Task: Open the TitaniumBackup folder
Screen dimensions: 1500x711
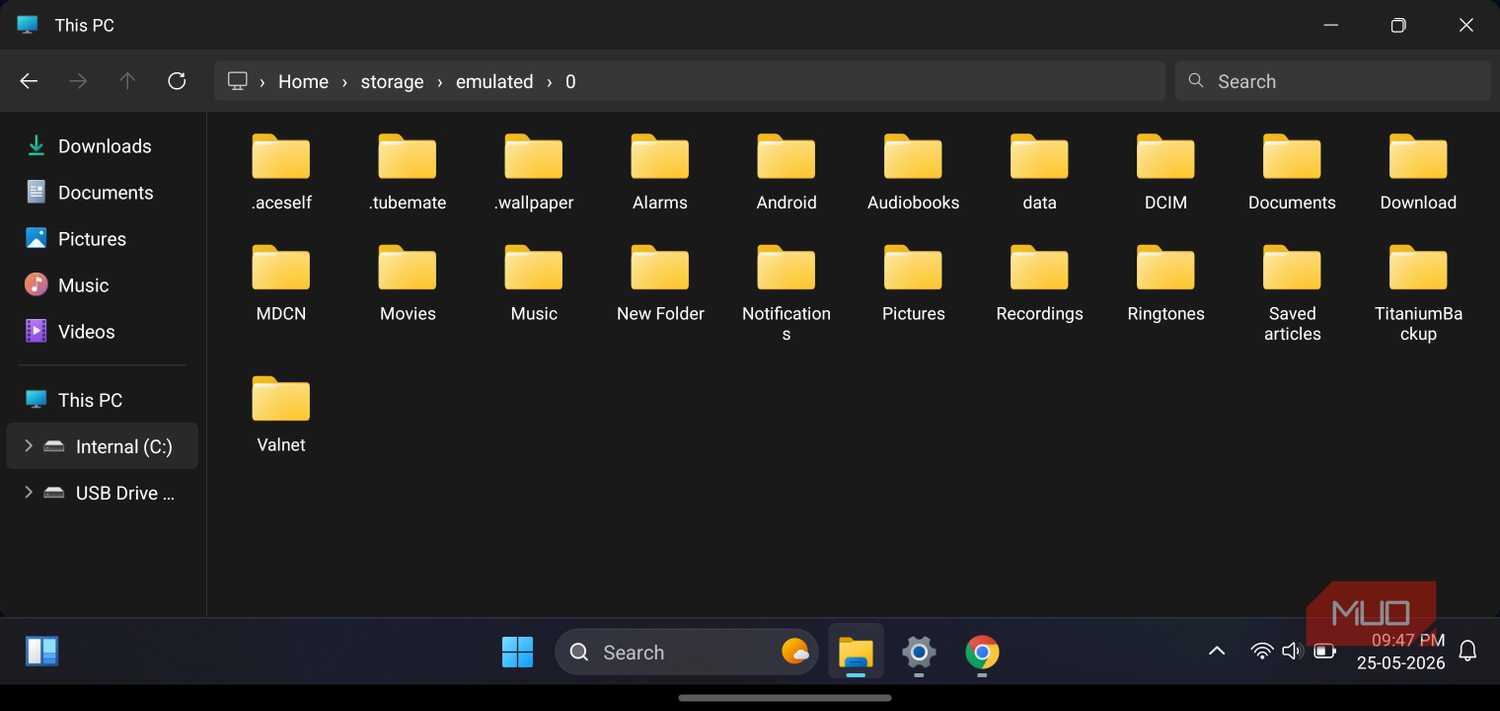Action: [1418, 294]
